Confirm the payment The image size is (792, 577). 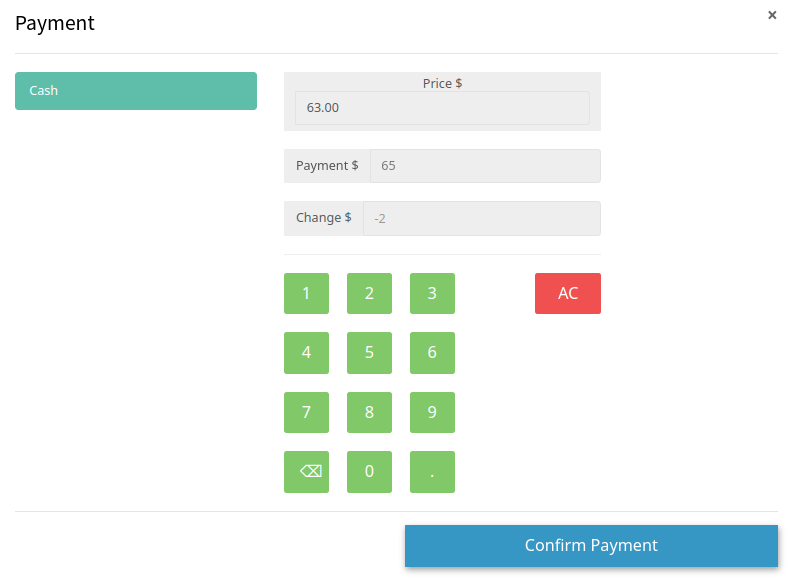click(591, 546)
